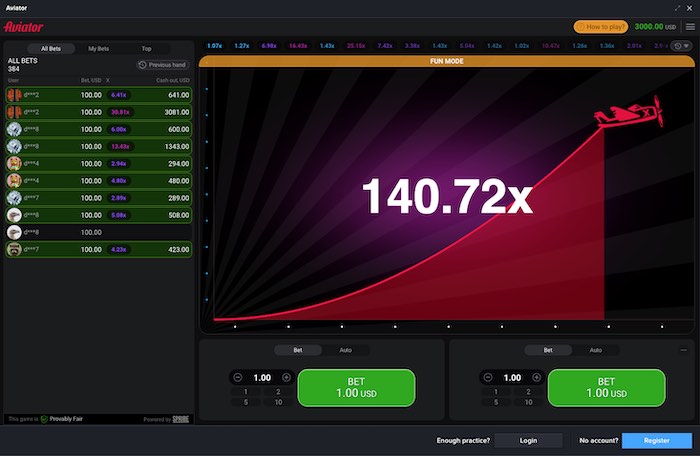Increase bet amount in first bet panel
The width and height of the screenshot is (700, 456).
[287, 378]
